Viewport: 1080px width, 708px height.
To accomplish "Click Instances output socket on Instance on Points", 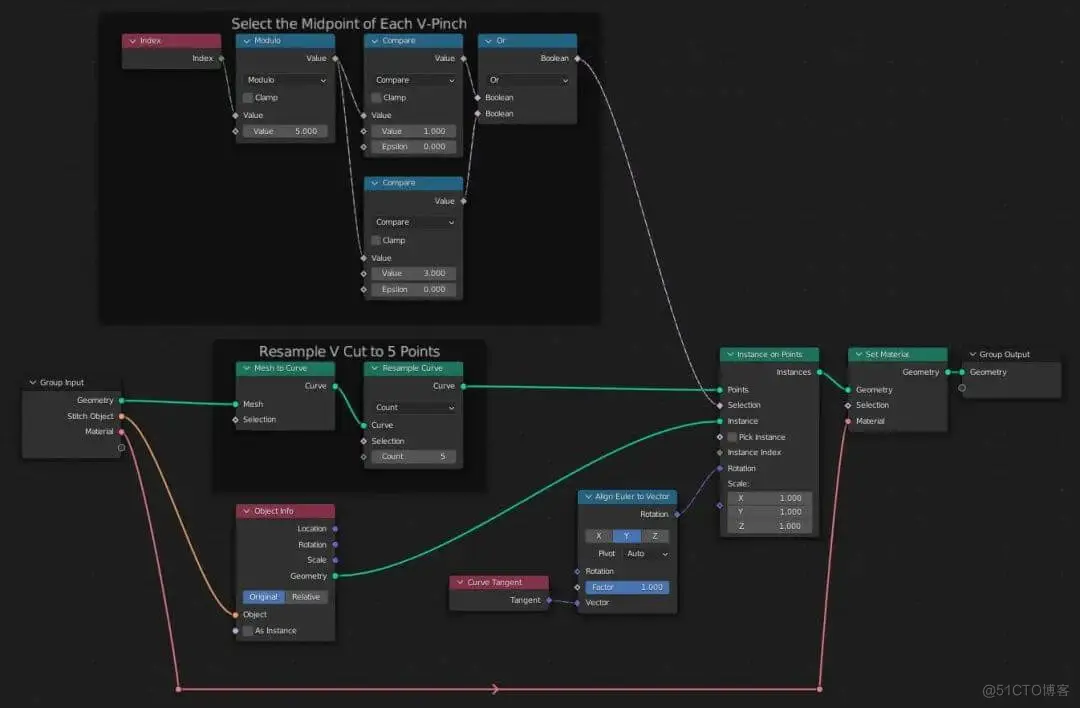I will (820, 372).
